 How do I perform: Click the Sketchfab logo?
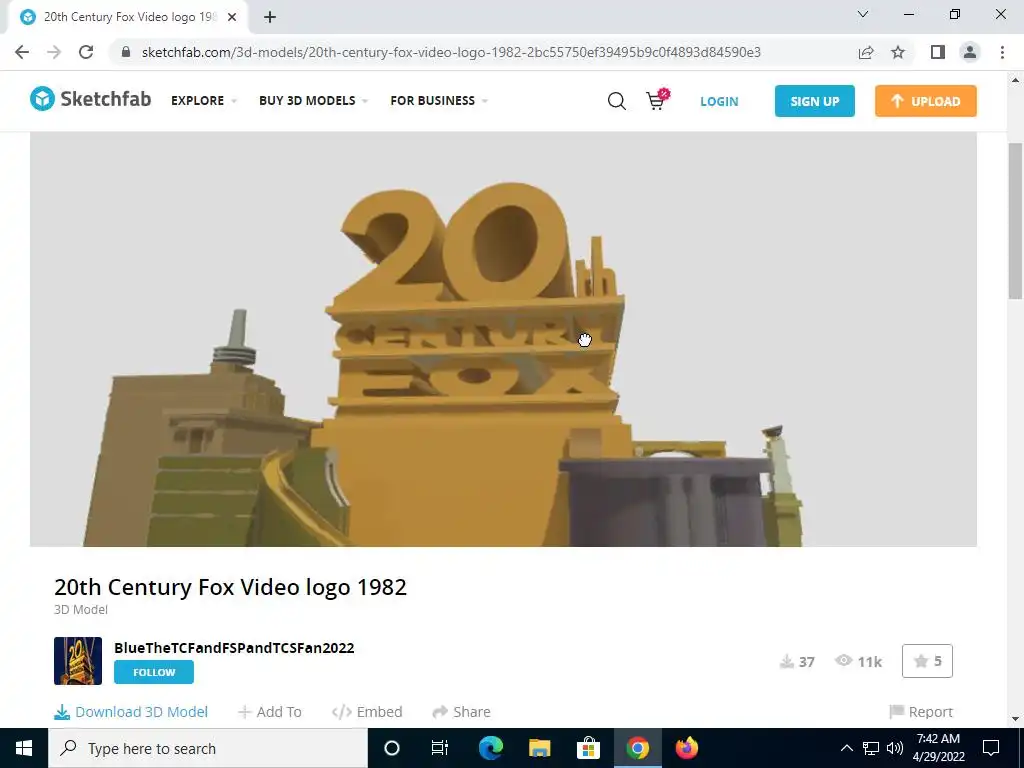click(90, 99)
